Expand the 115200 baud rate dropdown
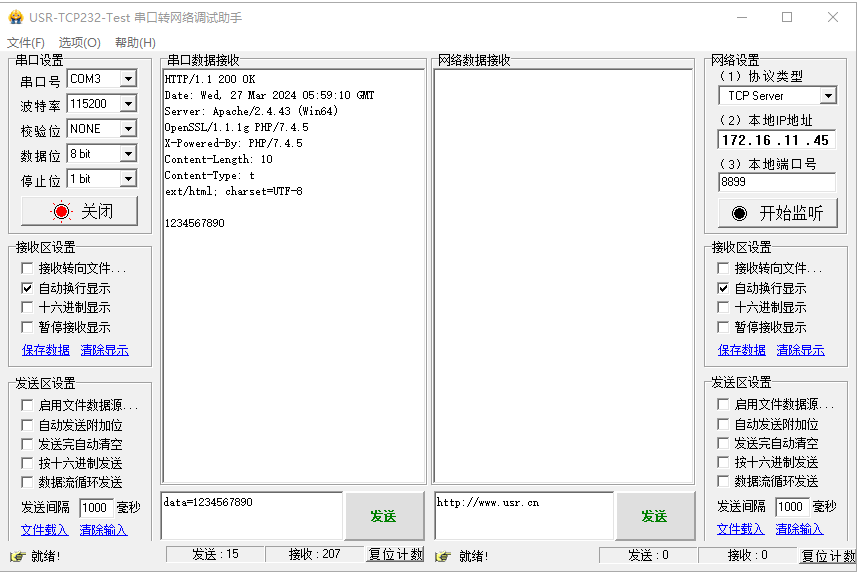 pos(128,103)
